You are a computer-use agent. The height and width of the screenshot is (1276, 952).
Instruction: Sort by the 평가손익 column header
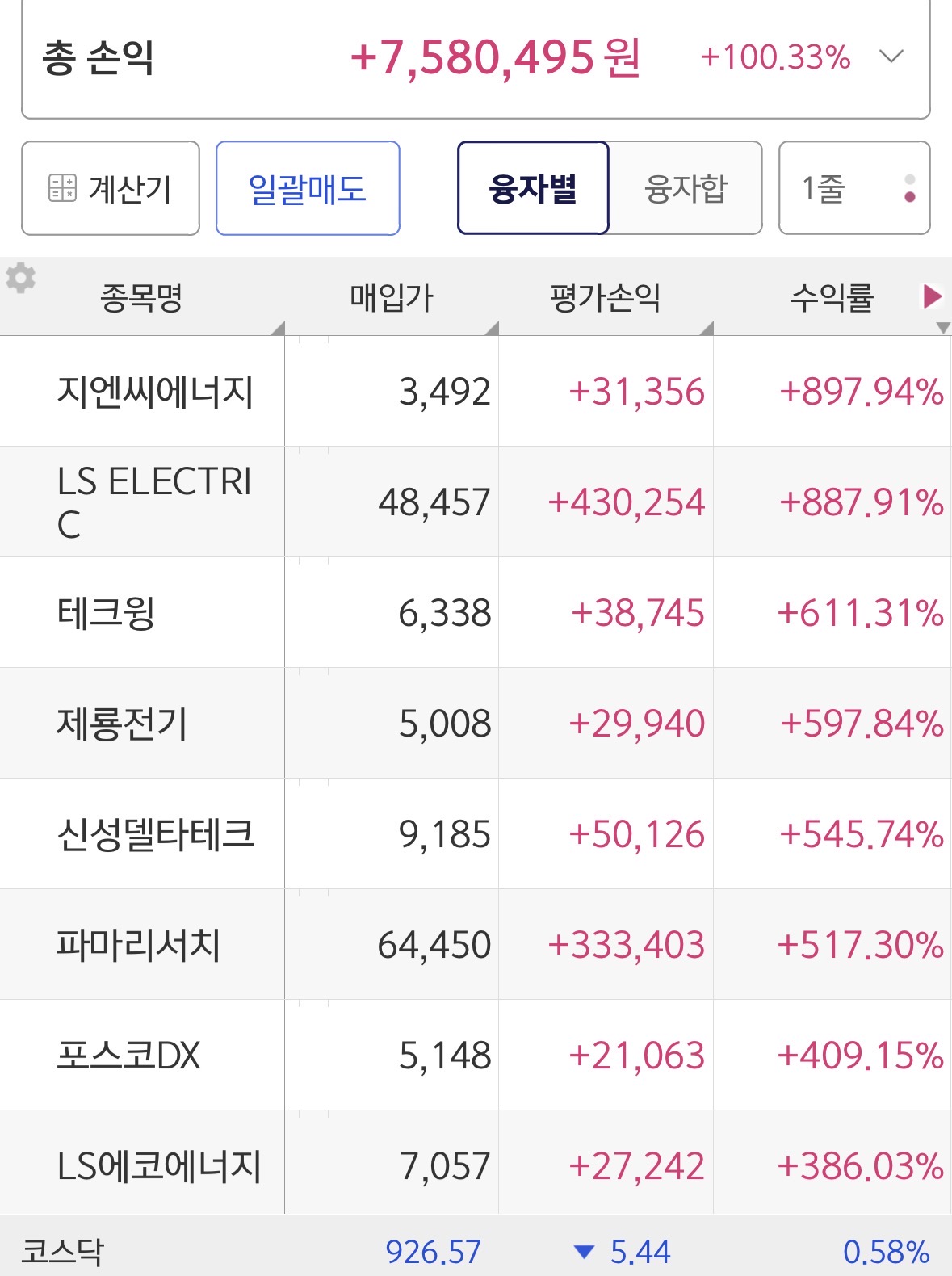click(x=606, y=297)
